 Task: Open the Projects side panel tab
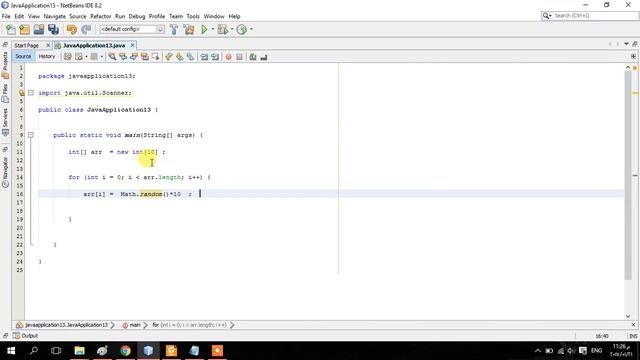point(5,65)
